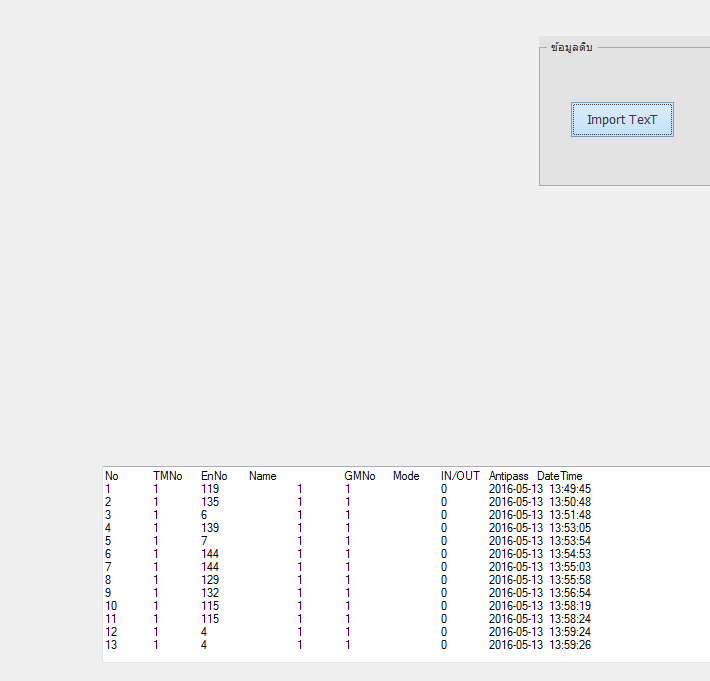710x681 pixels.
Task: Click the Import TexT button
Action: click(x=622, y=120)
